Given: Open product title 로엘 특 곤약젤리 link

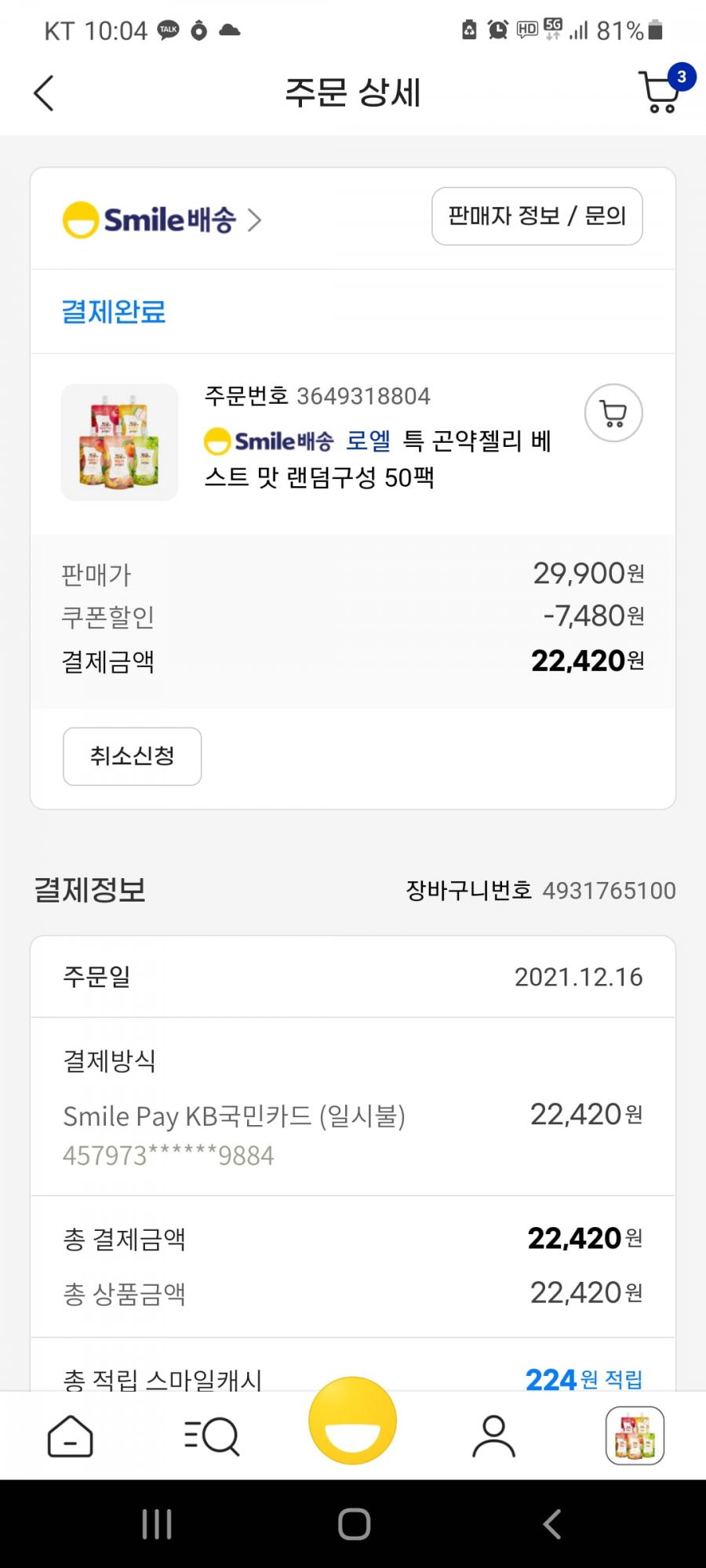Looking at the screenshot, I should [378, 459].
